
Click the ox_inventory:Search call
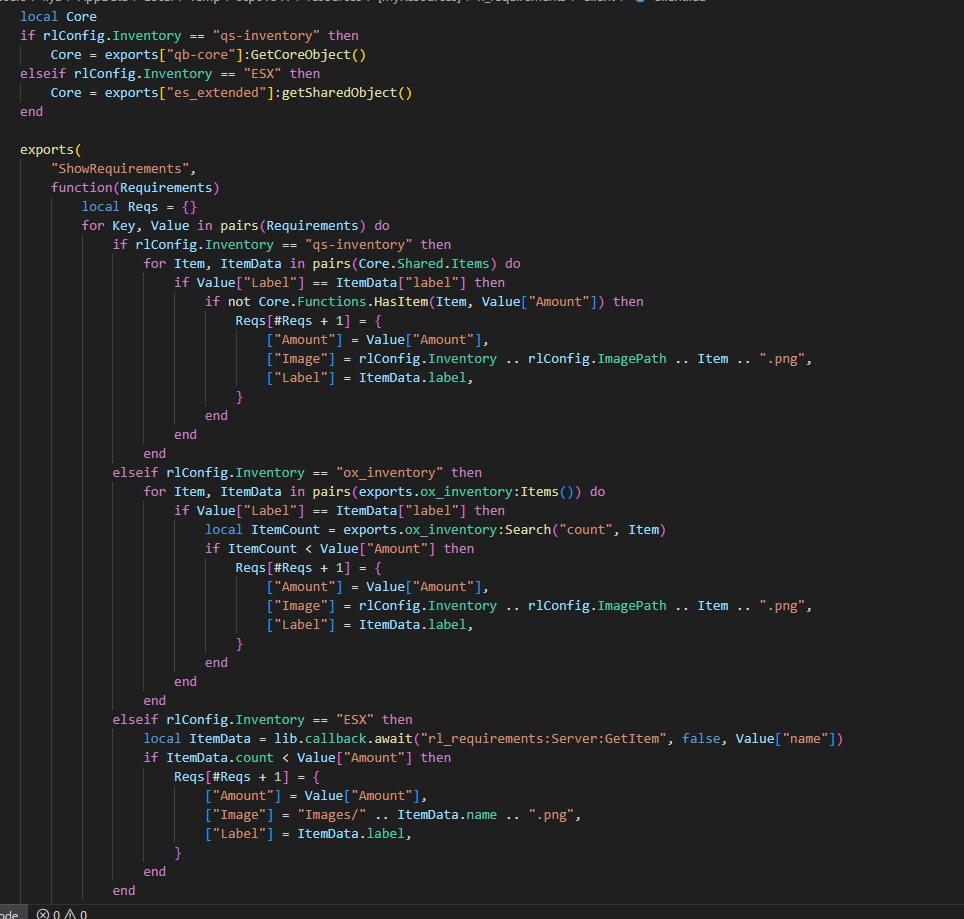point(478,530)
